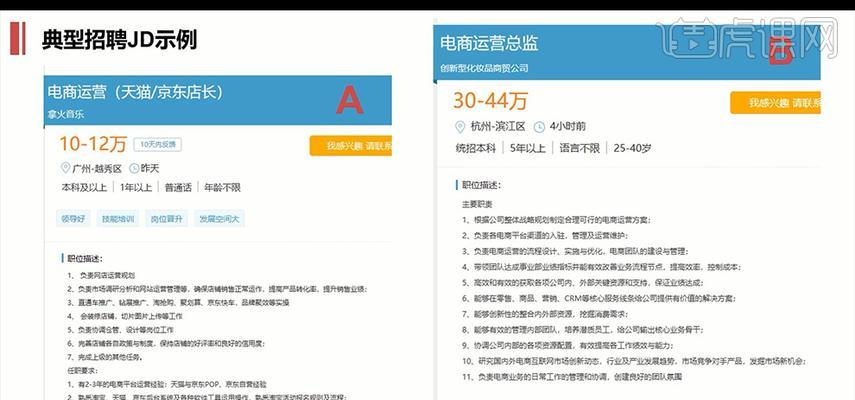Viewport: 855px width, 400px height.
Task: Click the 领导好 tag
Action: click(74, 219)
